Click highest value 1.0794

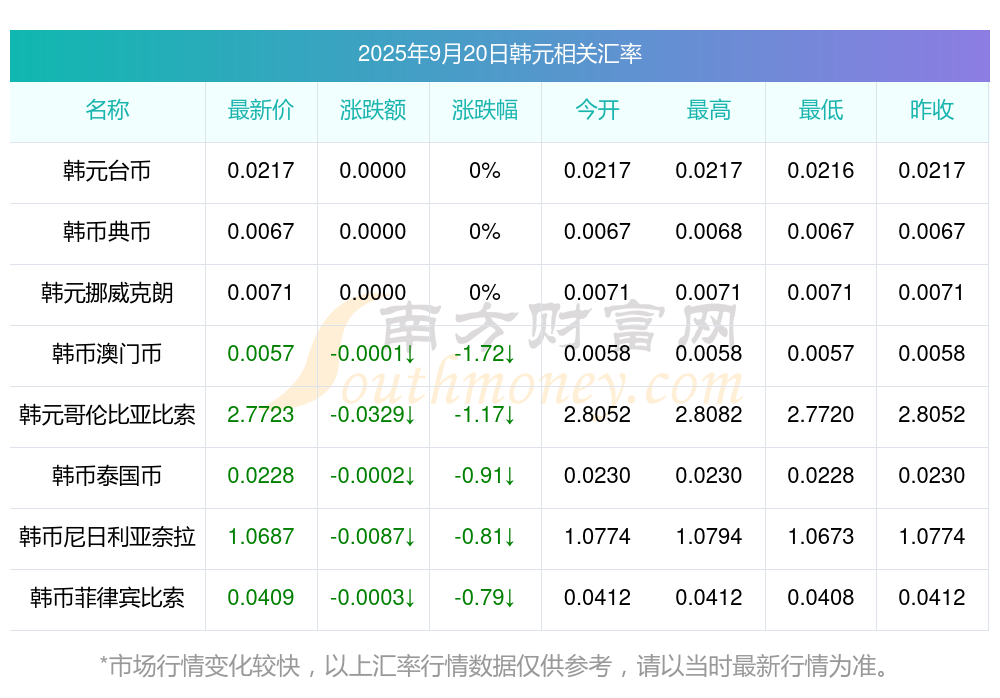pos(709,537)
